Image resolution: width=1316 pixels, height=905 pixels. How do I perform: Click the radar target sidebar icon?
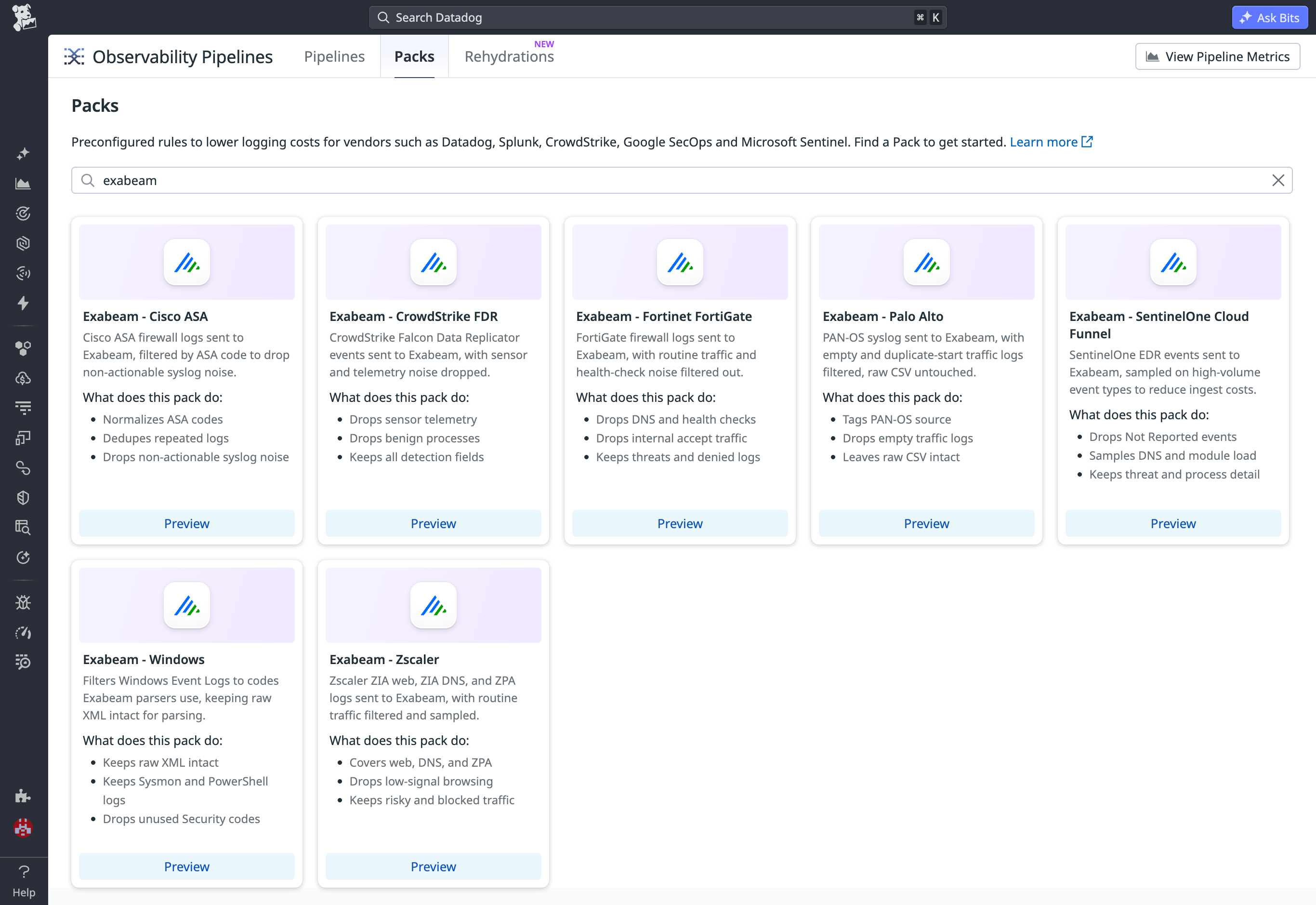point(23,213)
